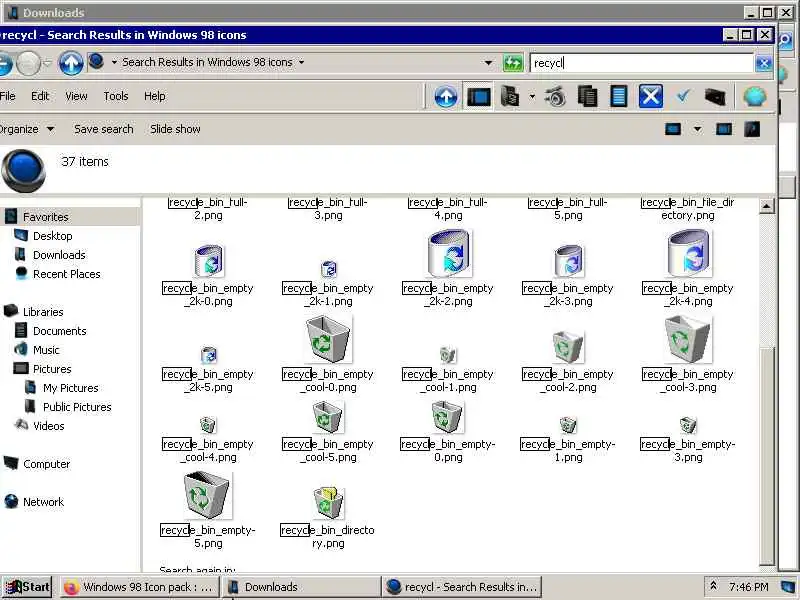Open the File menu
The height and width of the screenshot is (600, 800).
[7, 96]
